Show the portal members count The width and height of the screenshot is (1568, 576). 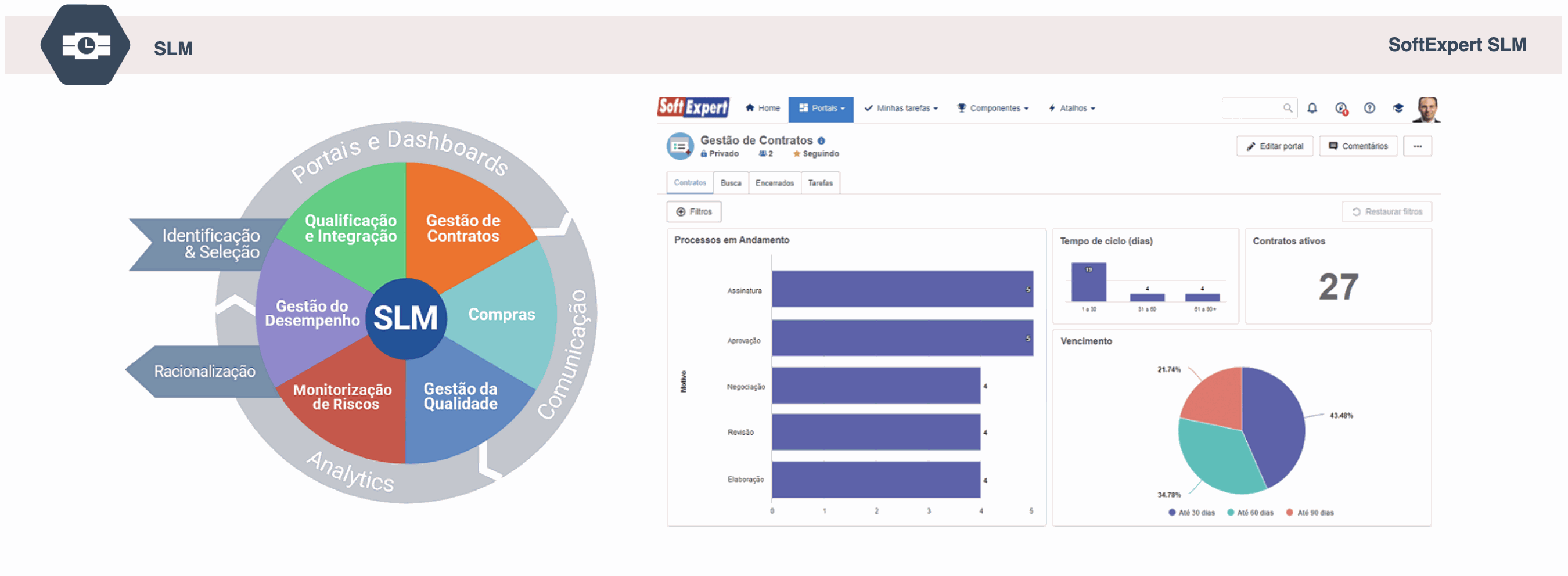pyautogui.click(x=766, y=154)
